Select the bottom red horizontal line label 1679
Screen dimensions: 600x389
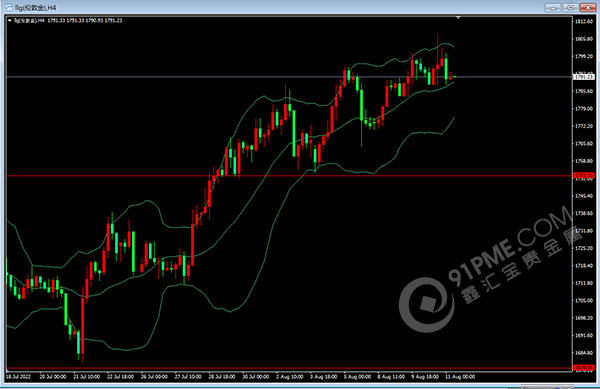coord(584,368)
